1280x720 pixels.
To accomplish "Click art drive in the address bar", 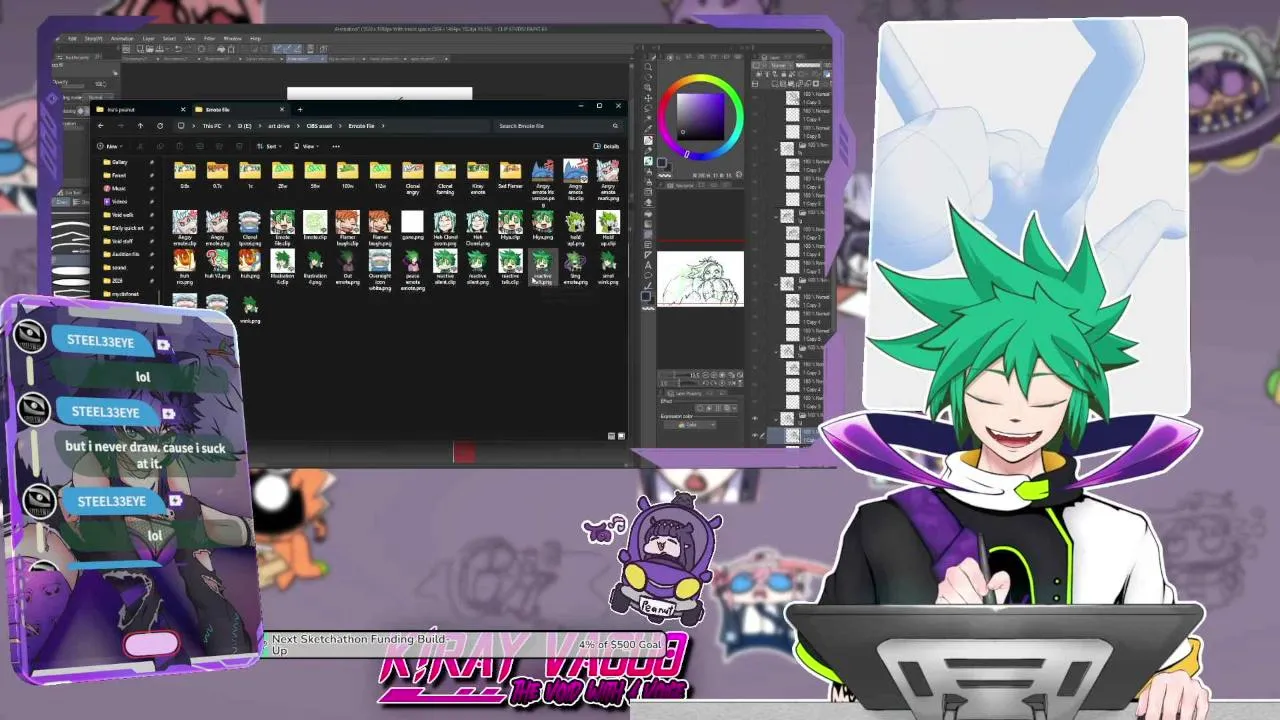I will [279, 126].
